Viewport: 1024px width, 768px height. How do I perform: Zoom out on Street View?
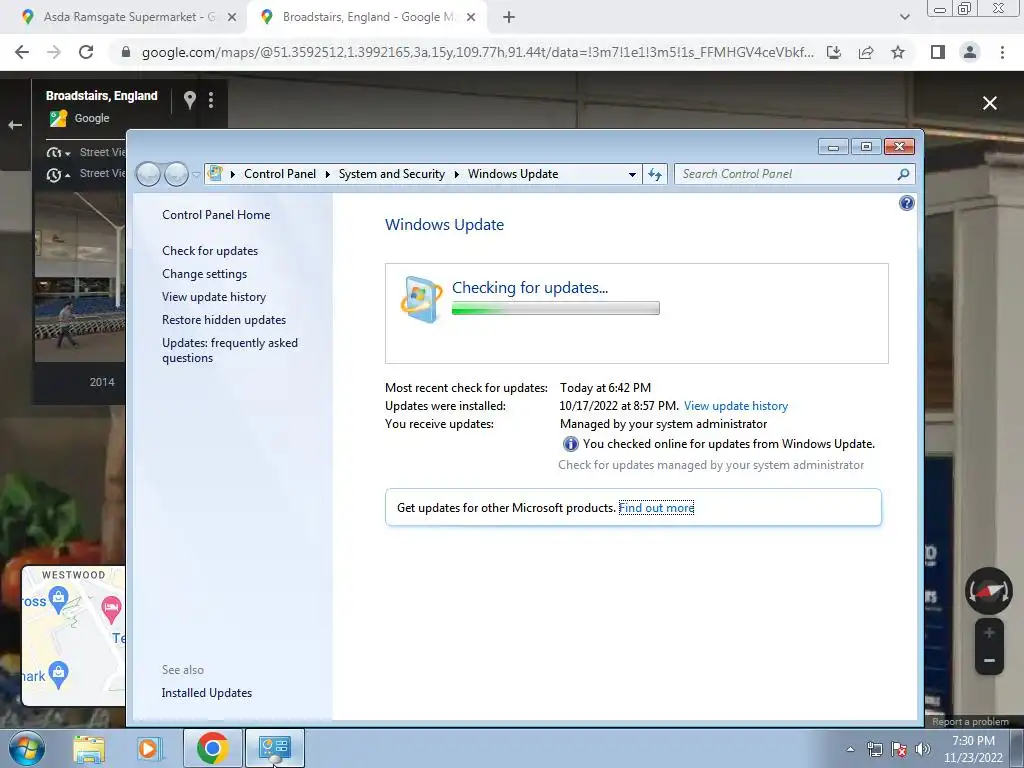[989, 660]
